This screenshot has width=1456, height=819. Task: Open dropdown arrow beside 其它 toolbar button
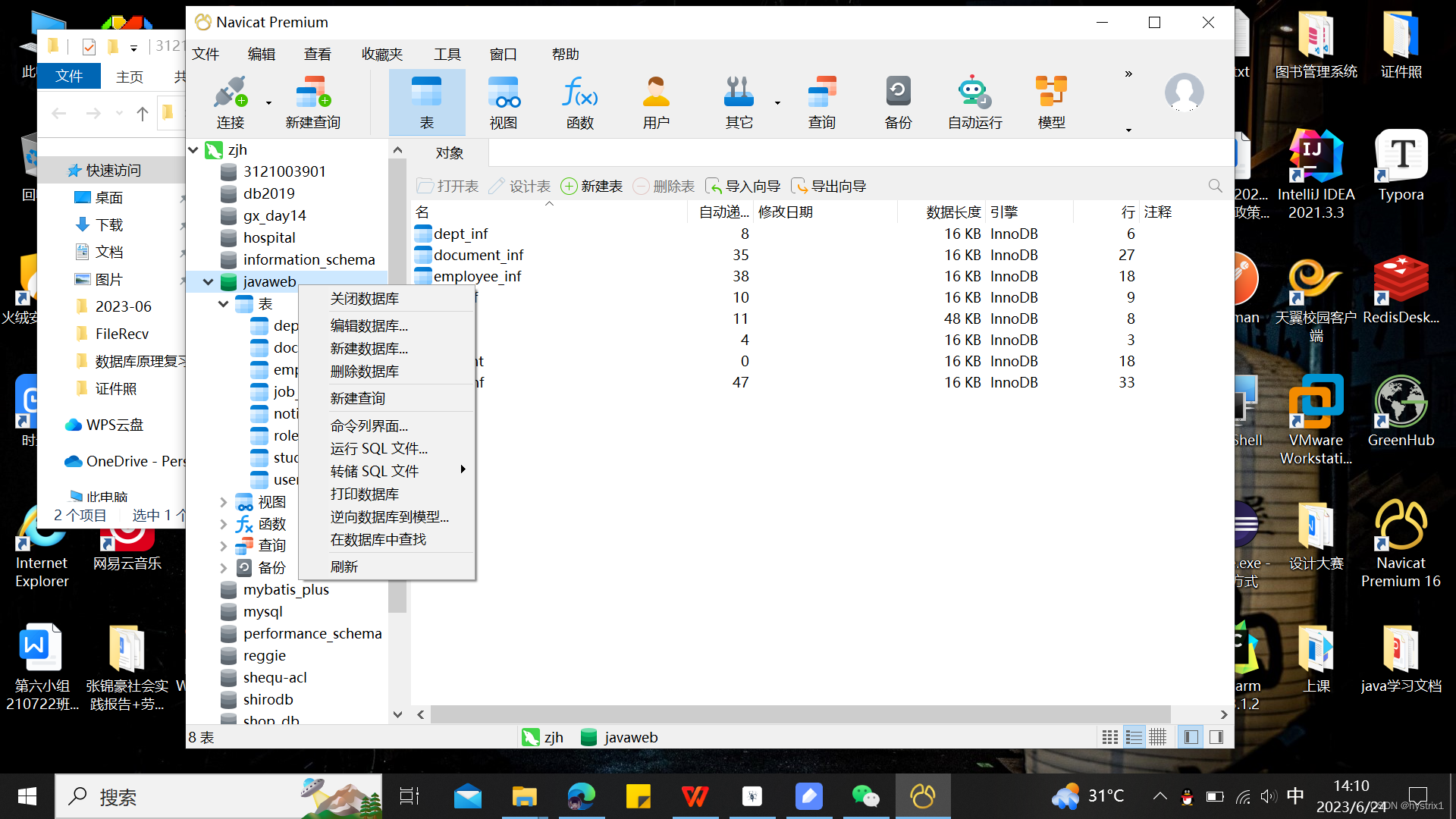pyautogui.click(x=777, y=102)
